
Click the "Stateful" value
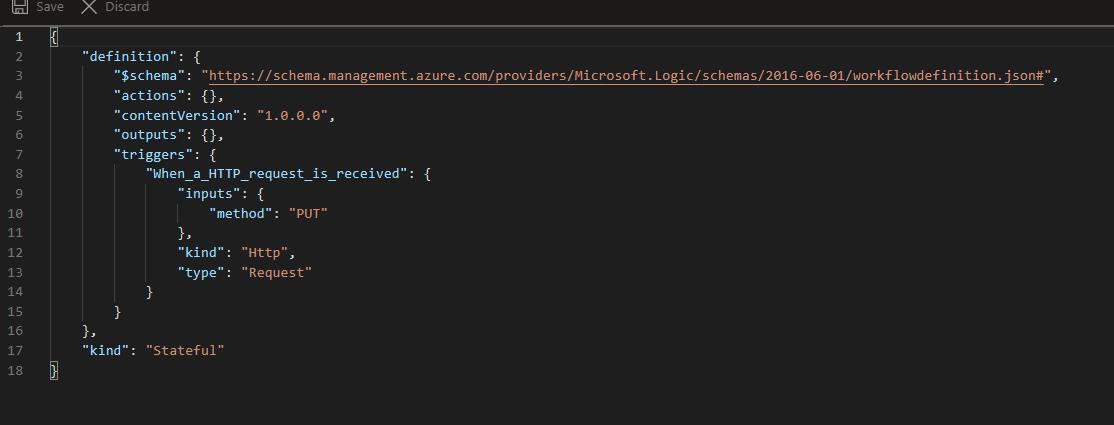click(x=185, y=350)
